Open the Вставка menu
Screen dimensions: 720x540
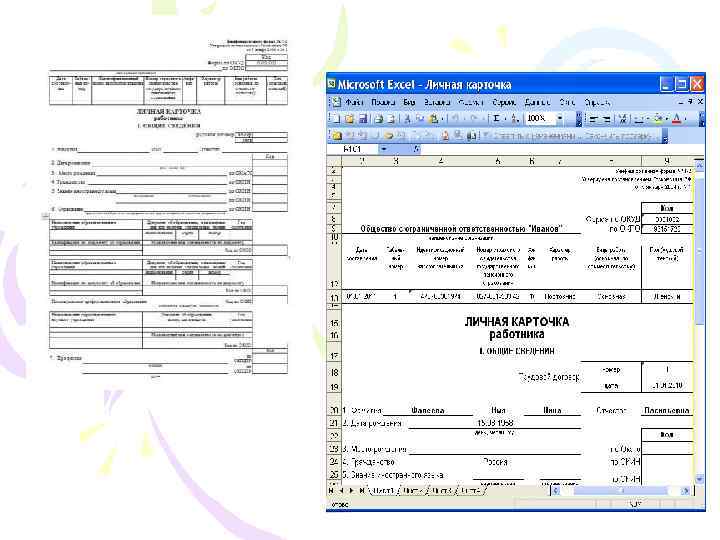pyautogui.click(x=437, y=102)
